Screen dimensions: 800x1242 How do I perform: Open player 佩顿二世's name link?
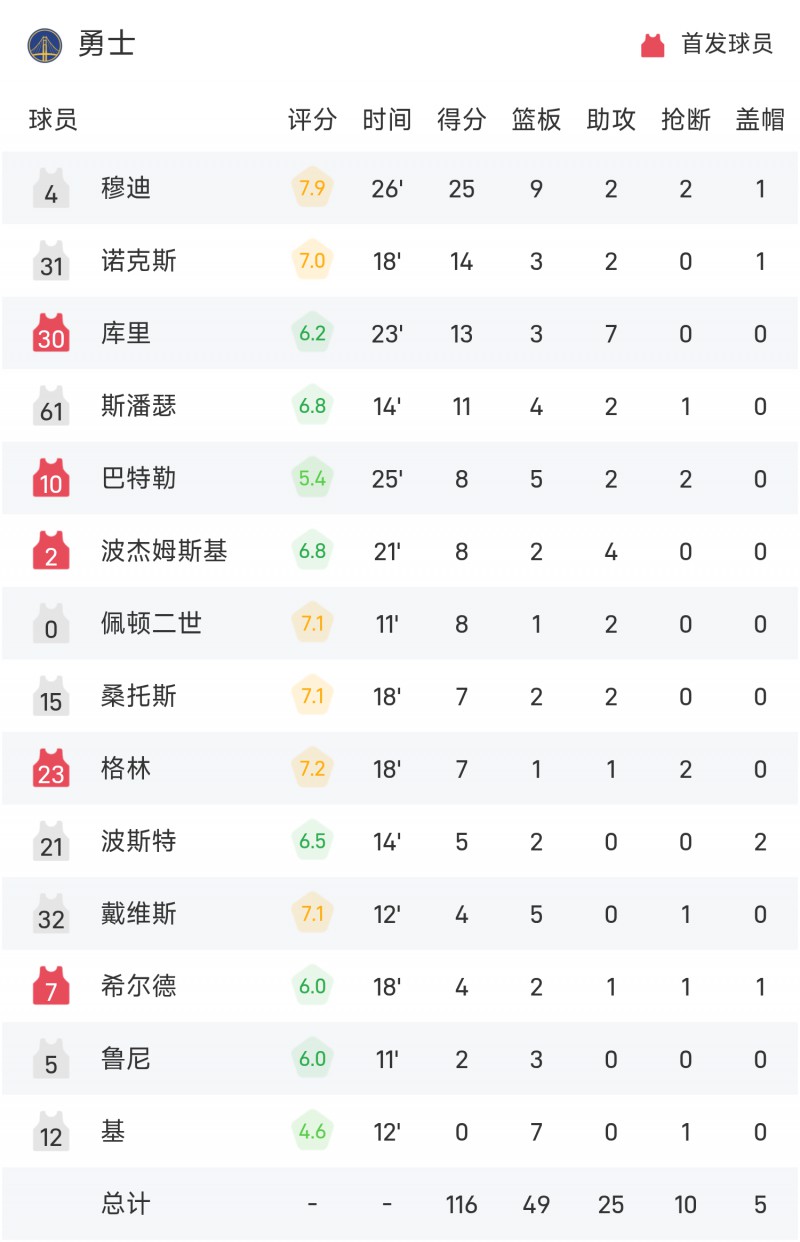click(x=151, y=623)
